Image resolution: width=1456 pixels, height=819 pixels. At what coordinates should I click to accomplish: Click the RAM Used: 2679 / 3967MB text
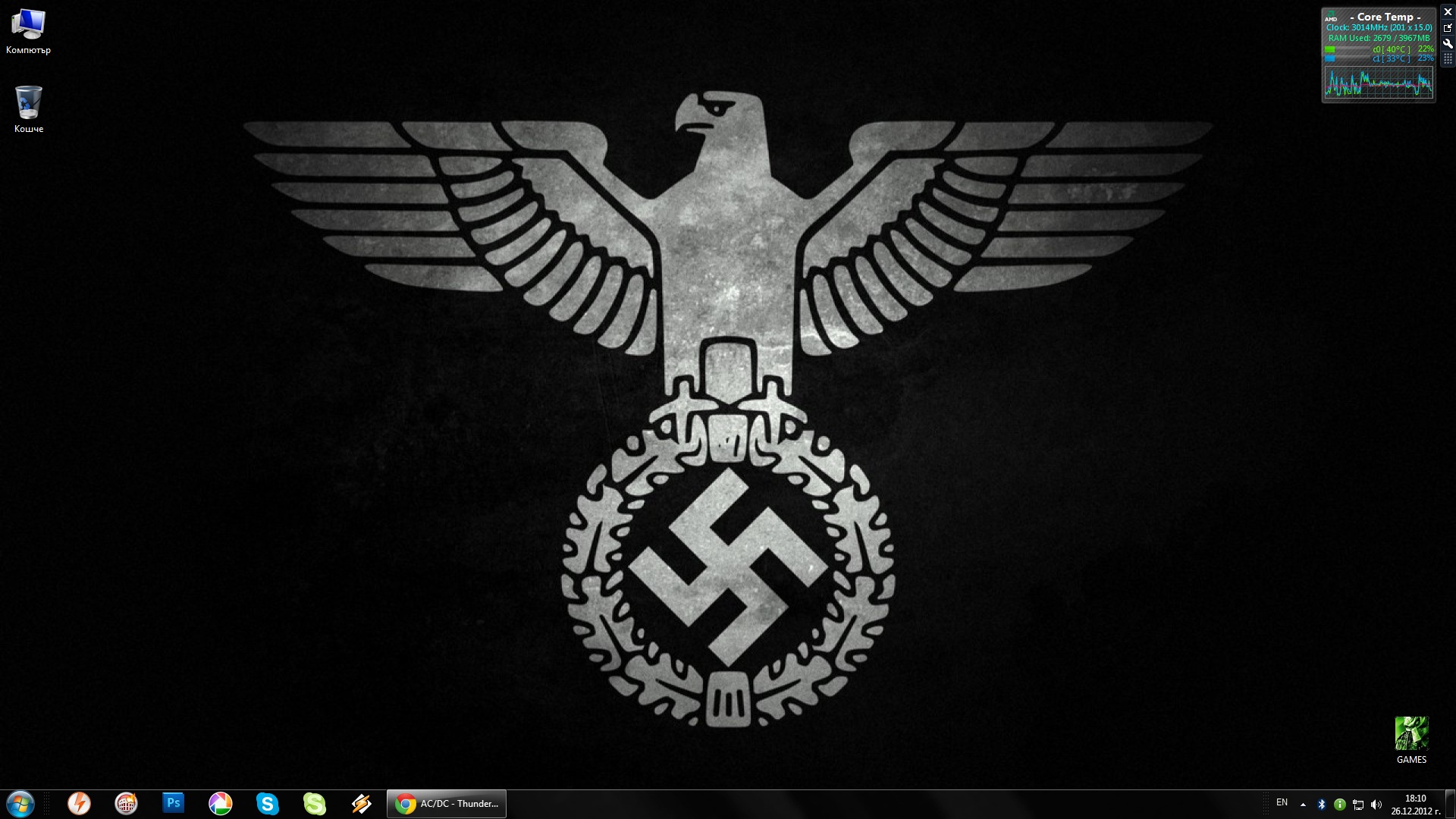pyautogui.click(x=1379, y=38)
